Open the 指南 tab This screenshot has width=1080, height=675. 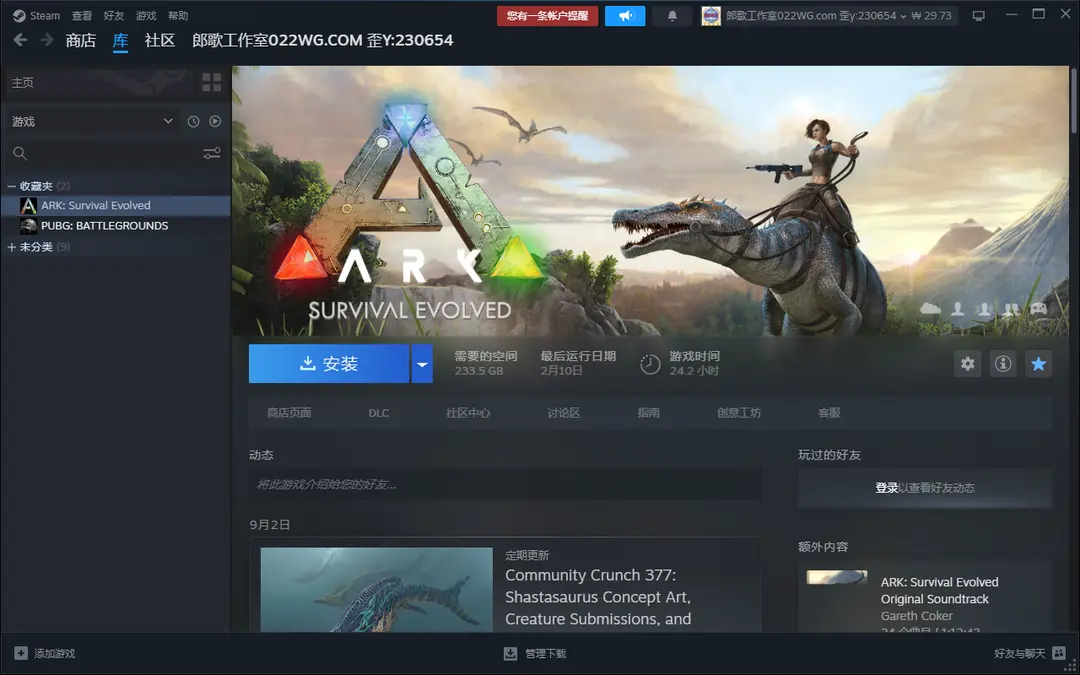[x=649, y=413]
